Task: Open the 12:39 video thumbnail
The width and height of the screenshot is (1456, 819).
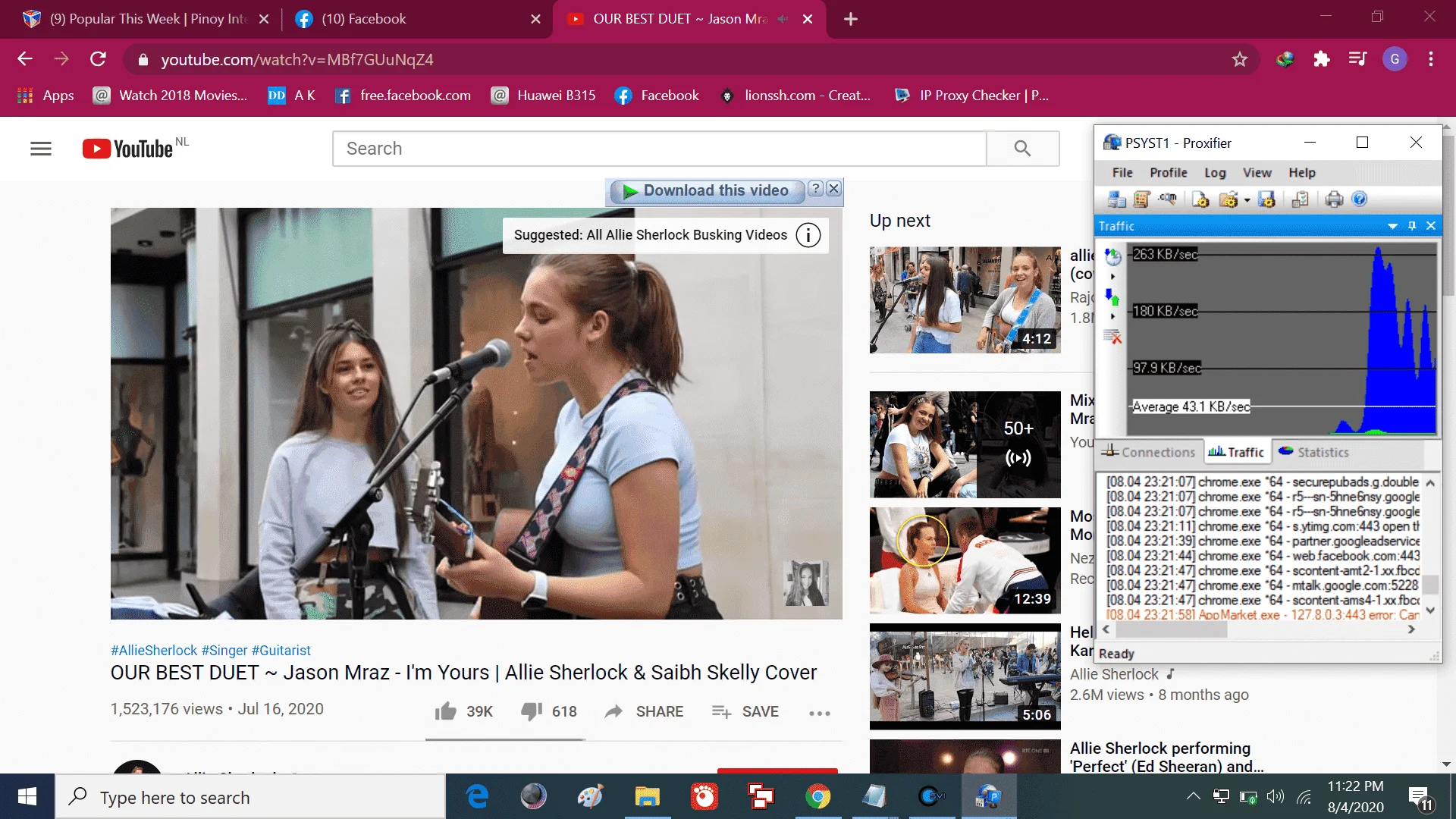Action: point(965,560)
